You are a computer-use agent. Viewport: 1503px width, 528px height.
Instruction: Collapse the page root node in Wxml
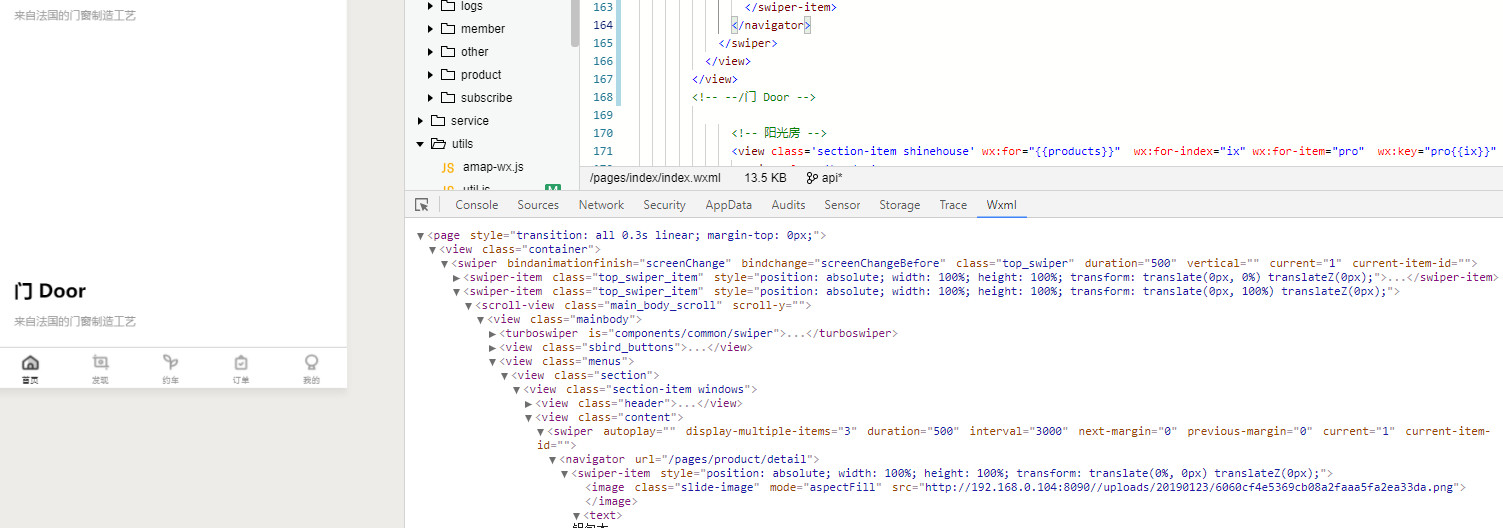pos(421,236)
